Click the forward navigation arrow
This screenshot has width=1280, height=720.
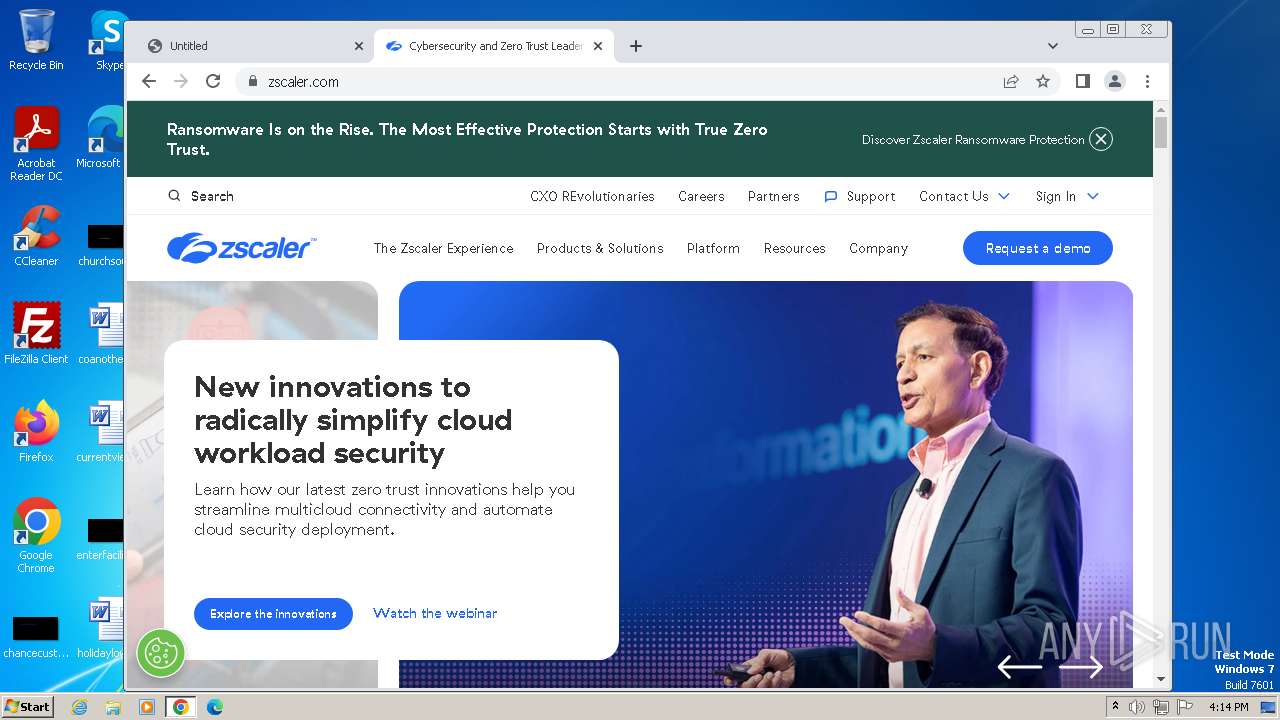(181, 81)
